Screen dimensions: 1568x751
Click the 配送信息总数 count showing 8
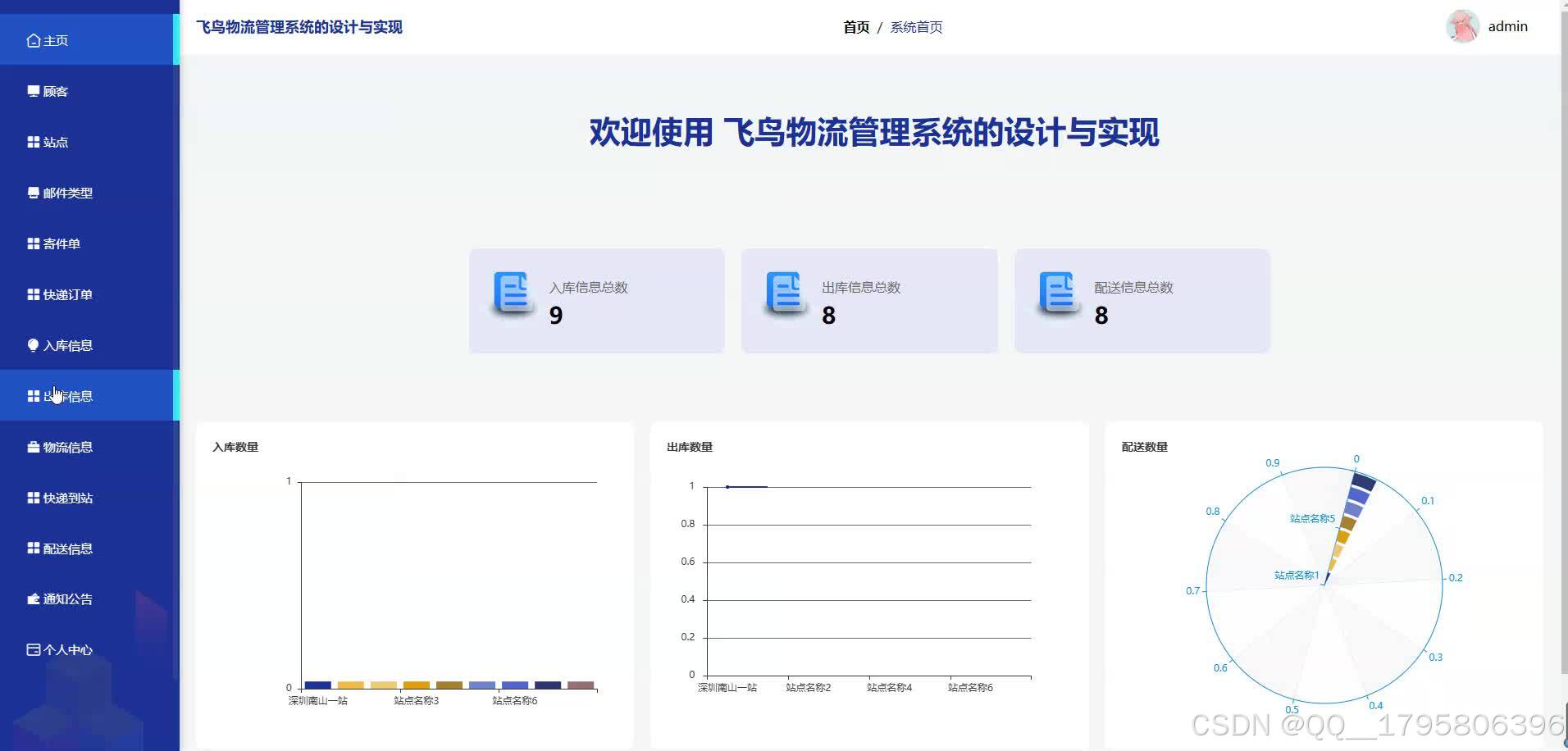[x=1101, y=315]
